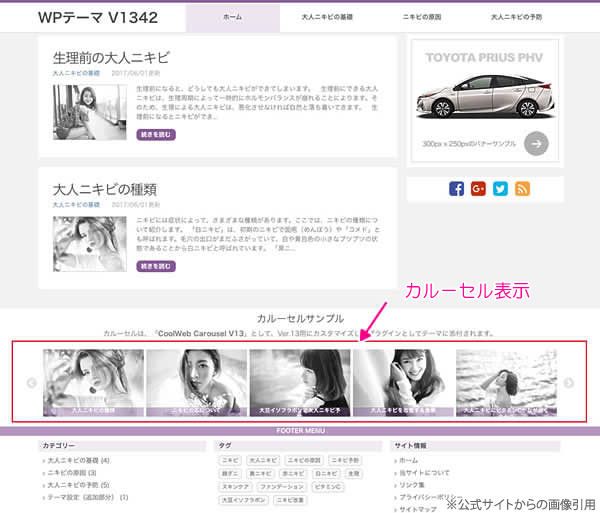The image size is (600, 513).
Task: Open 大人ニキビの予防 in top navigation
Action: [x=516, y=17]
